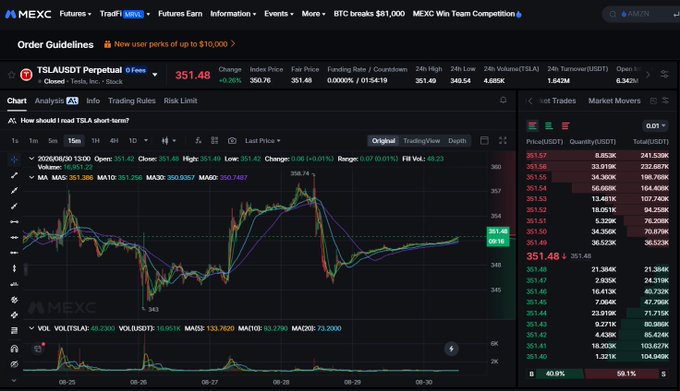Enter fullscreen chart mode
The height and width of the screenshot is (391, 680).
click(503, 140)
